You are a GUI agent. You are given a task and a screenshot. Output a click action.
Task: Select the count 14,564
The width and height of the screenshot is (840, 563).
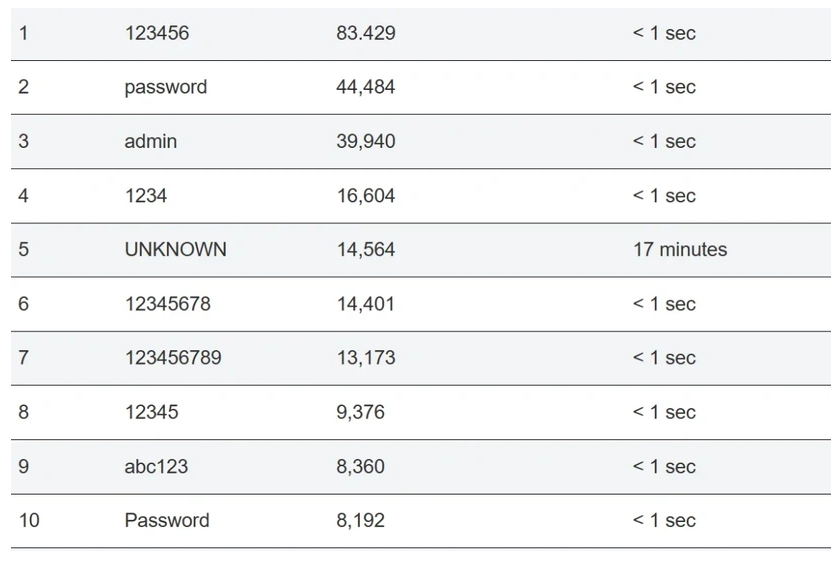click(365, 250)
